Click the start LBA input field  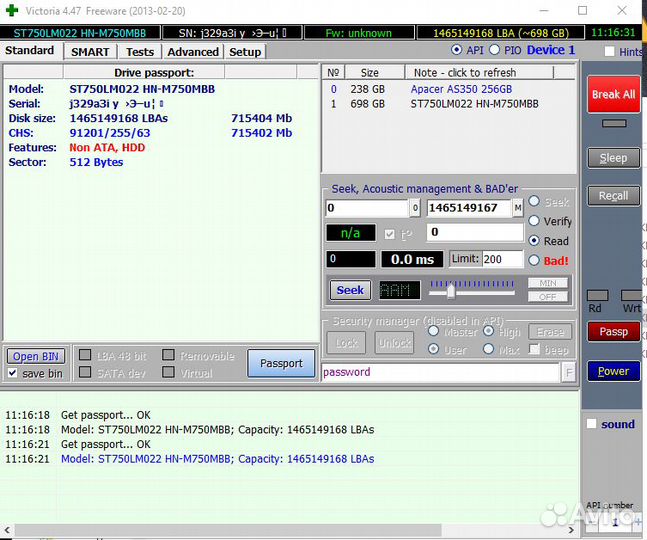[367, 208]
